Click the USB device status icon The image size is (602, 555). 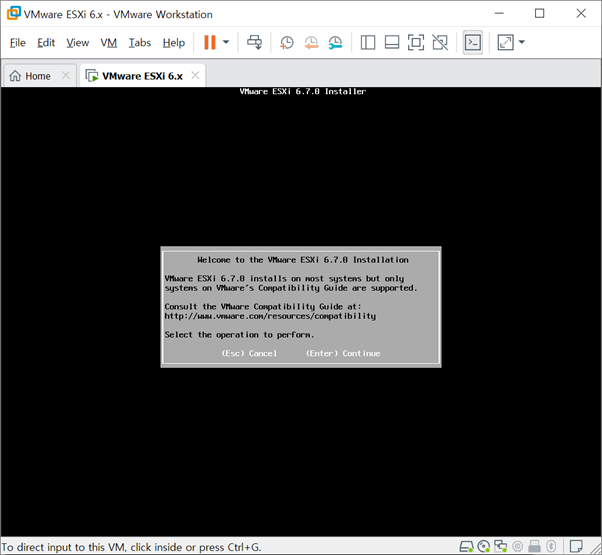coord(534,546)
